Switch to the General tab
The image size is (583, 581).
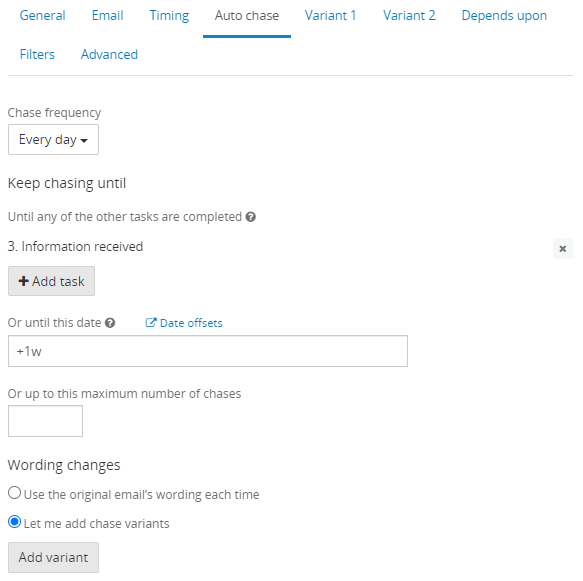(x=42, y=16)
